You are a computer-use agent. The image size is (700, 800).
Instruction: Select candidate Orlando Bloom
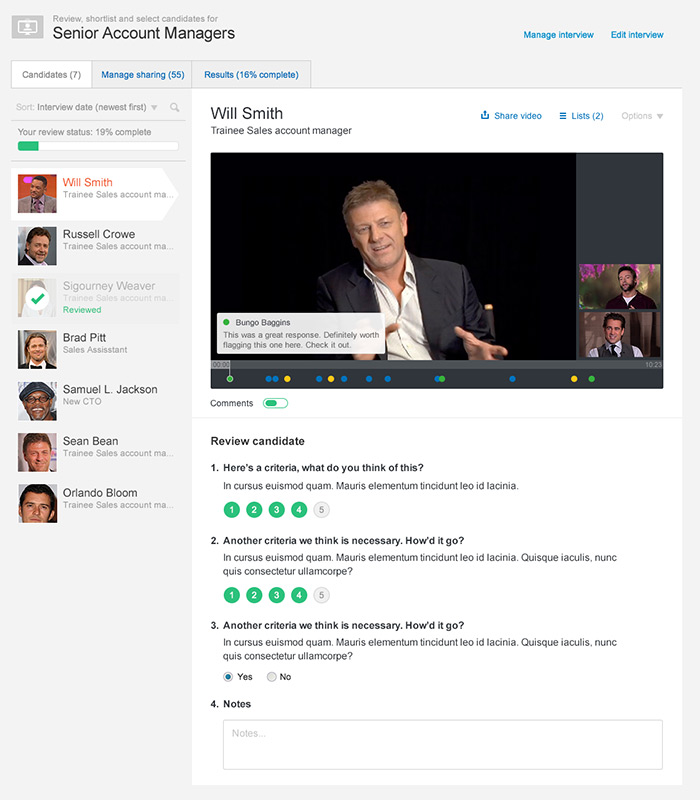pyautogui.click(x=96, y=504)
